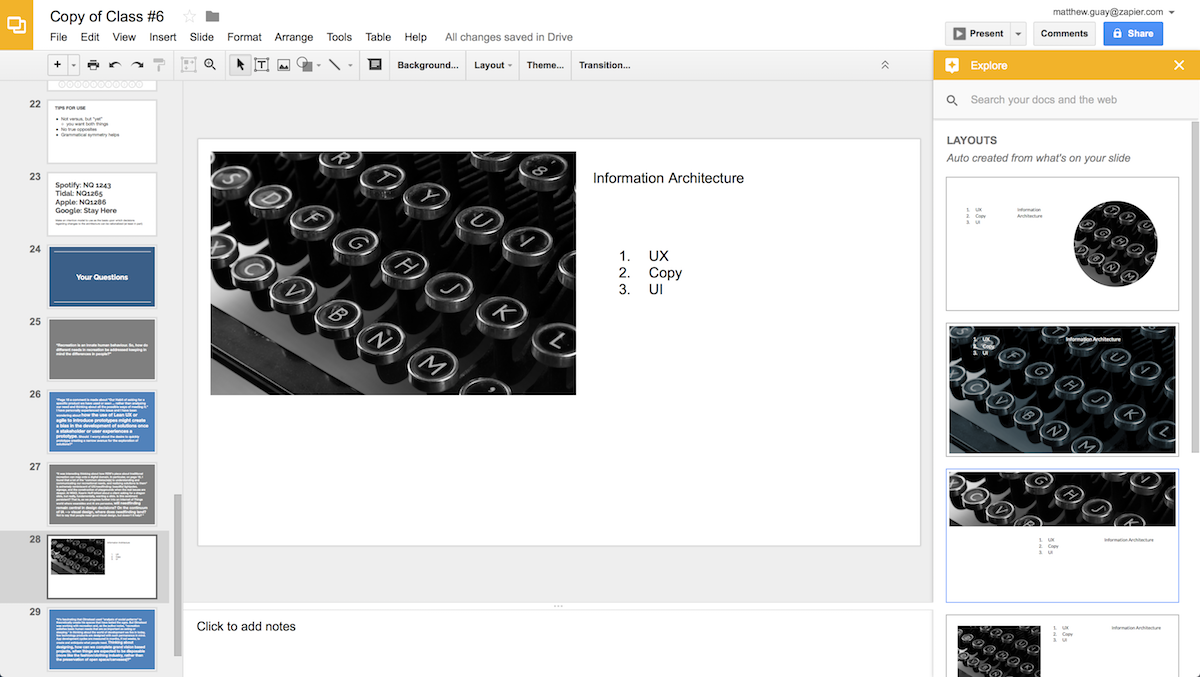Select the Zoom magnifier tool
This screenshot has height=677, width=1200.
210,64
